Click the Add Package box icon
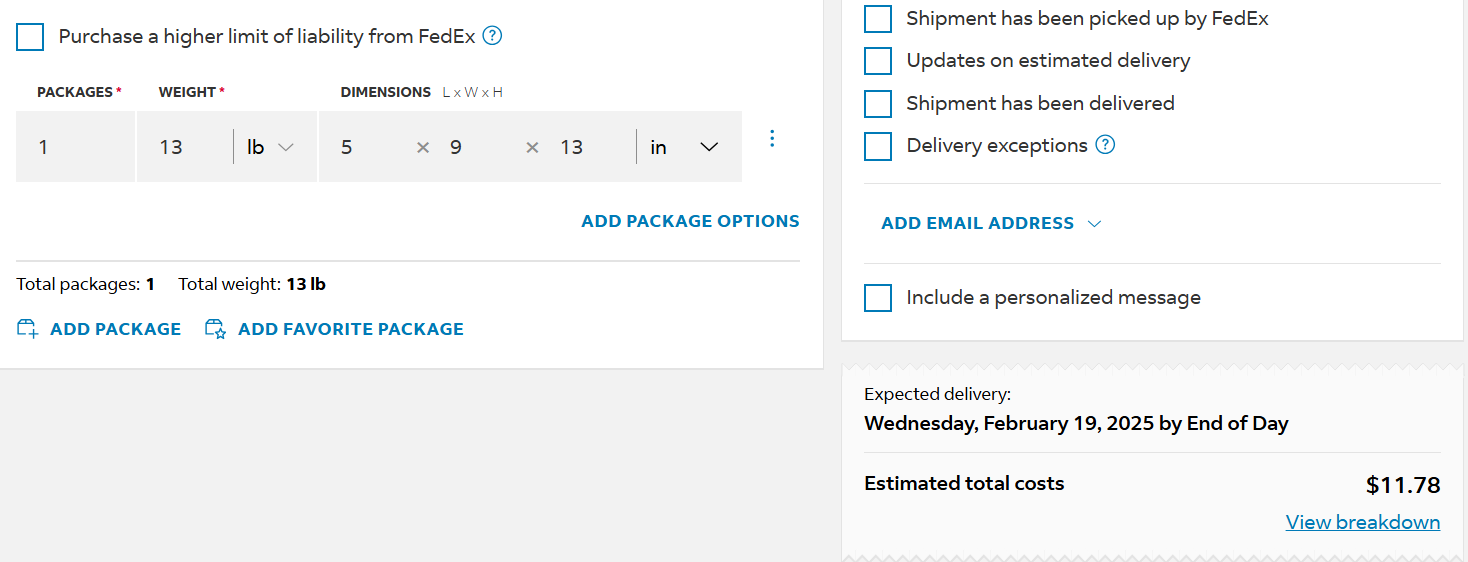Screen dimensions: 1468x562 point(27,329)
